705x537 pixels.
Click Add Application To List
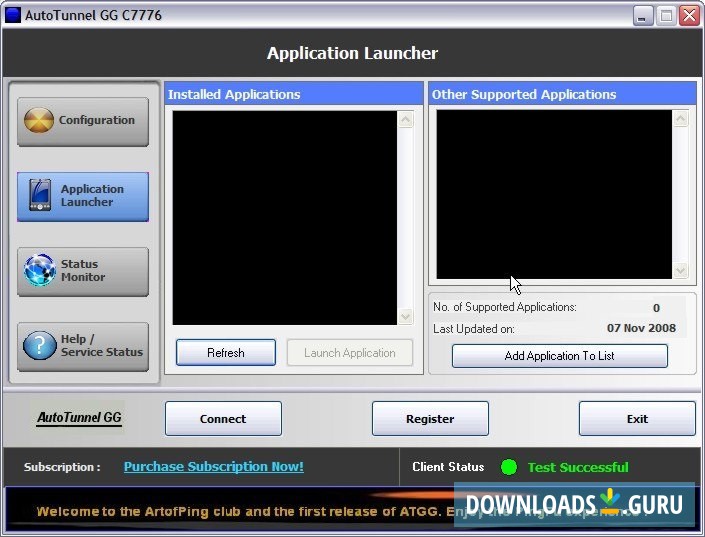click(x=559, y=356)
